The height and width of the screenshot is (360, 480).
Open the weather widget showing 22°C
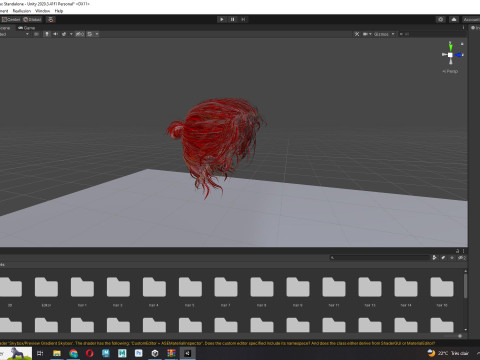tap(448, 353)
